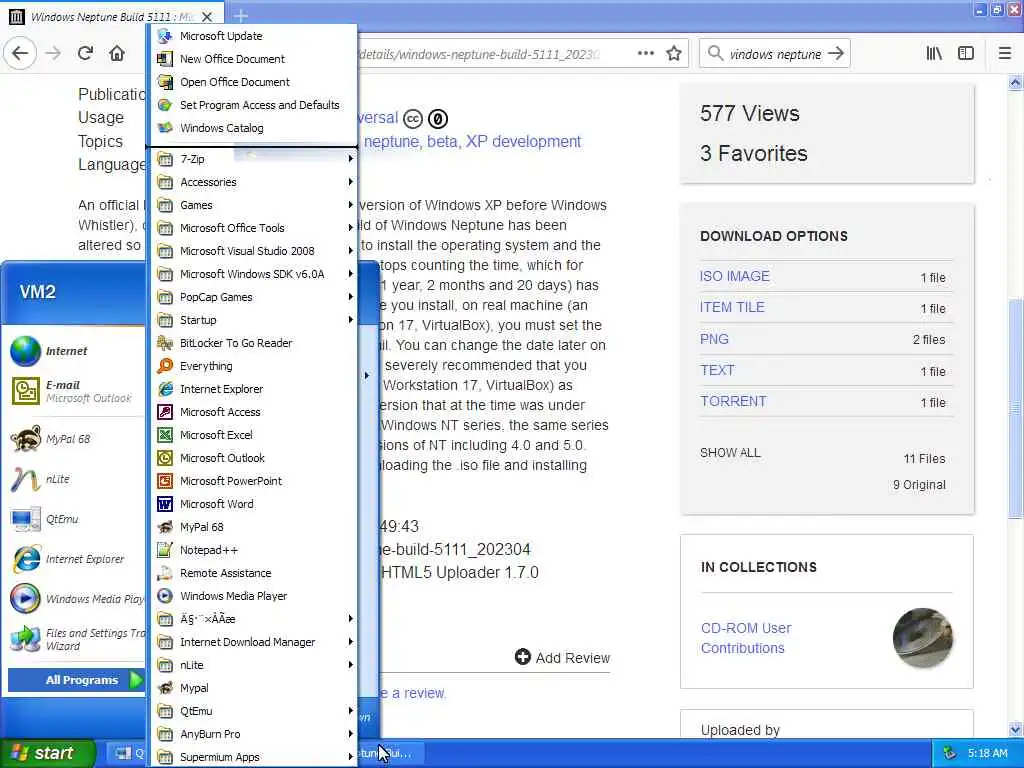Screen dimensions: 1024x768
Task: Expand the Games submenu
Action: 253,205
